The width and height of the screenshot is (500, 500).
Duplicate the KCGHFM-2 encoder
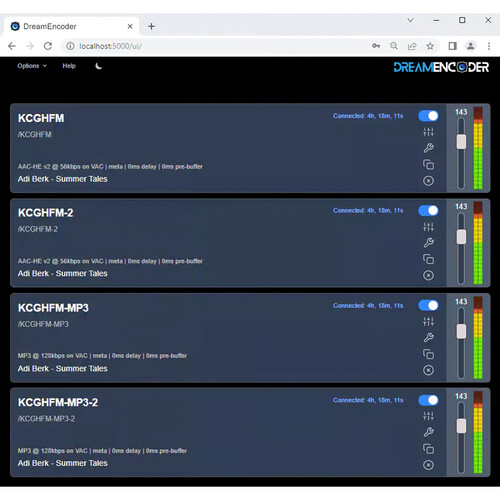click(428, 259)
